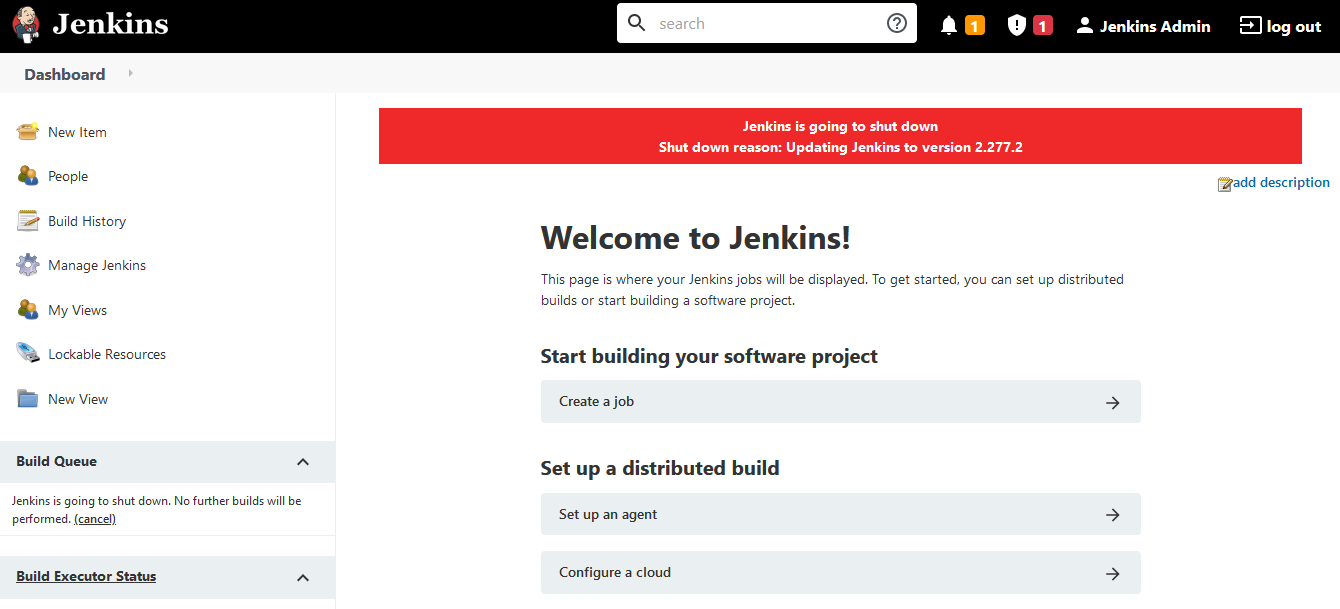Click the orange notification count badge

click(x=975, y=26)
